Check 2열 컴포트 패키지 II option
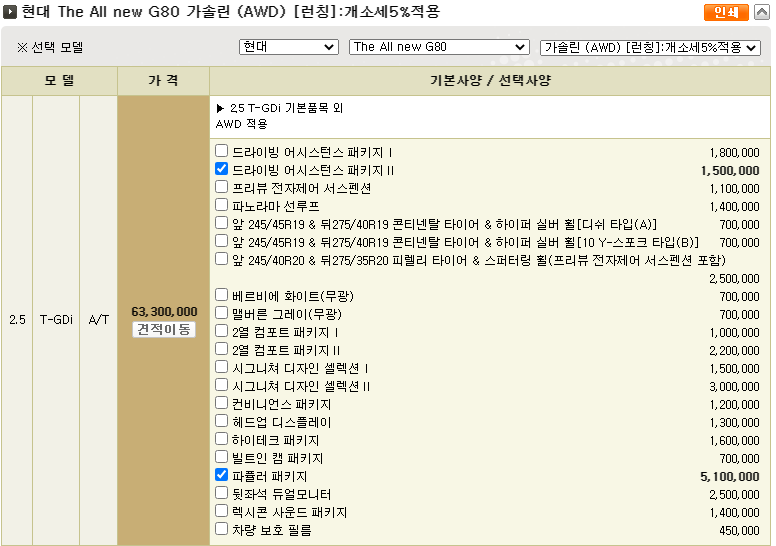The width and height of the screenshot is (776, 546). [x=221, y=348]
